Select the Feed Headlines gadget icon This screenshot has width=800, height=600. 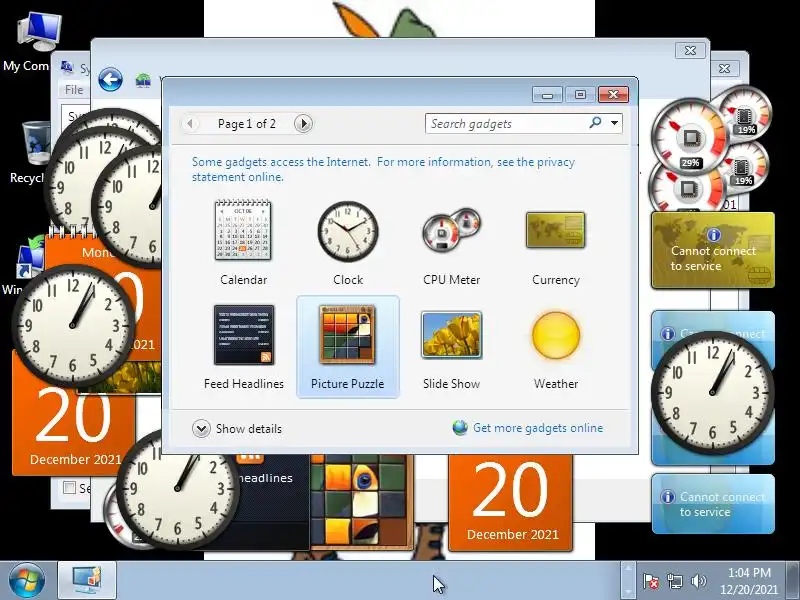[244, 335]
